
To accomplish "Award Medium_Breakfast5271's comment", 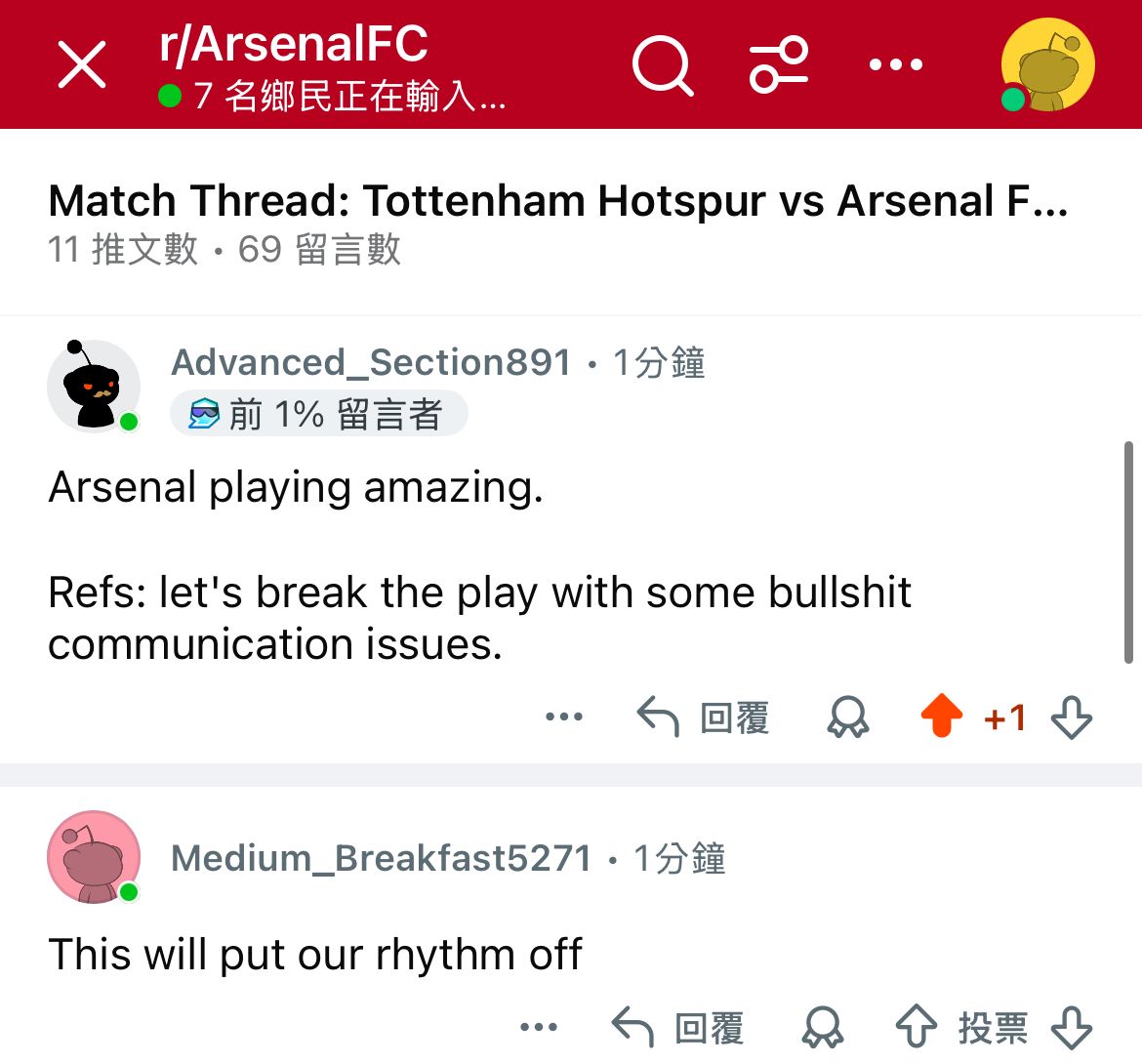I will click(822, 1028).
